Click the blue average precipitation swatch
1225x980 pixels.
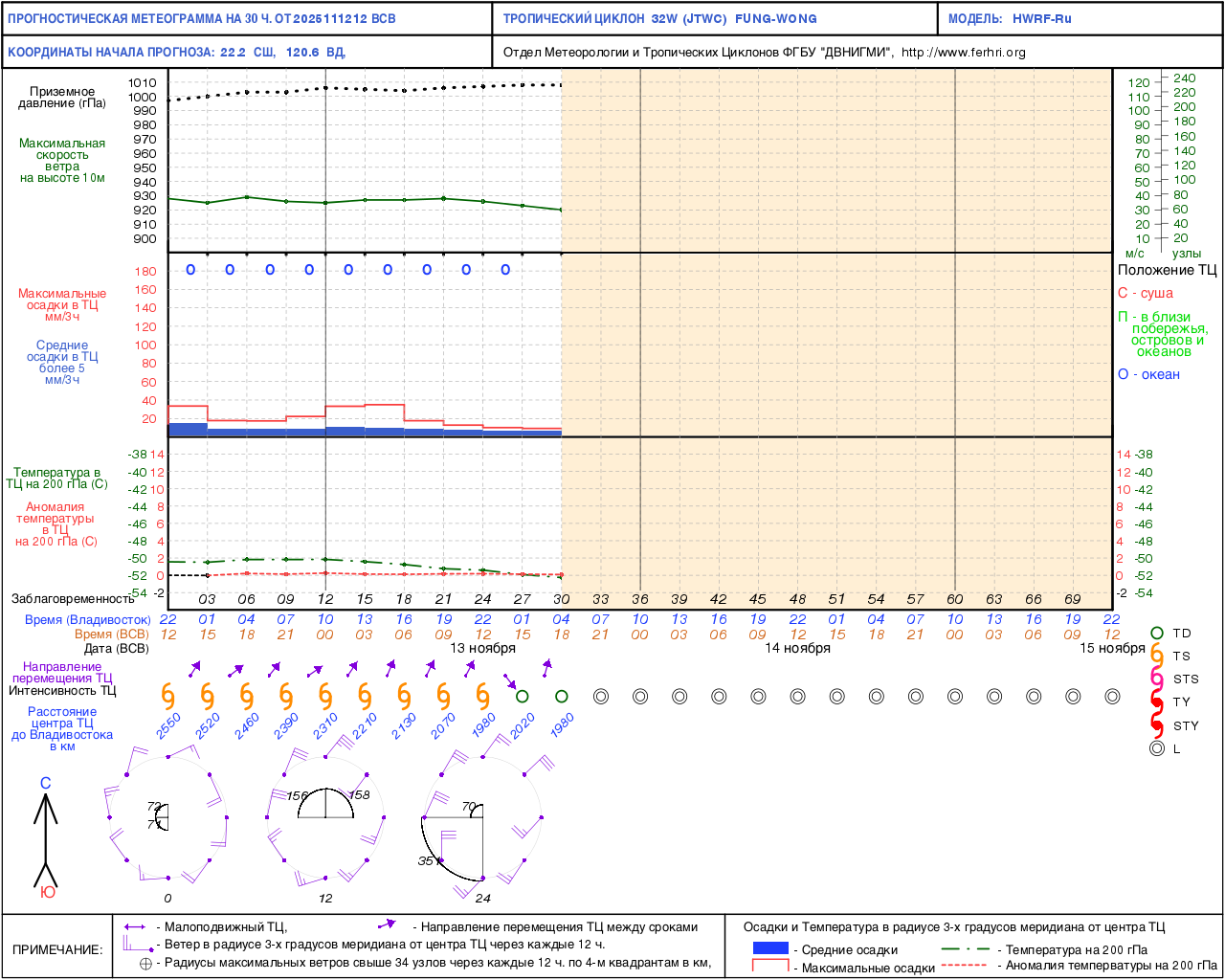click(x=770, y=948)
